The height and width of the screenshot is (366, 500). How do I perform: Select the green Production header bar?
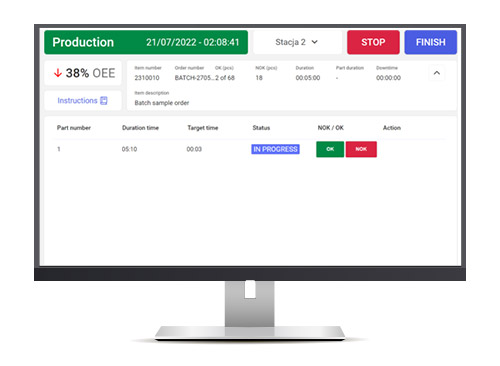click(x=146, y=42)
